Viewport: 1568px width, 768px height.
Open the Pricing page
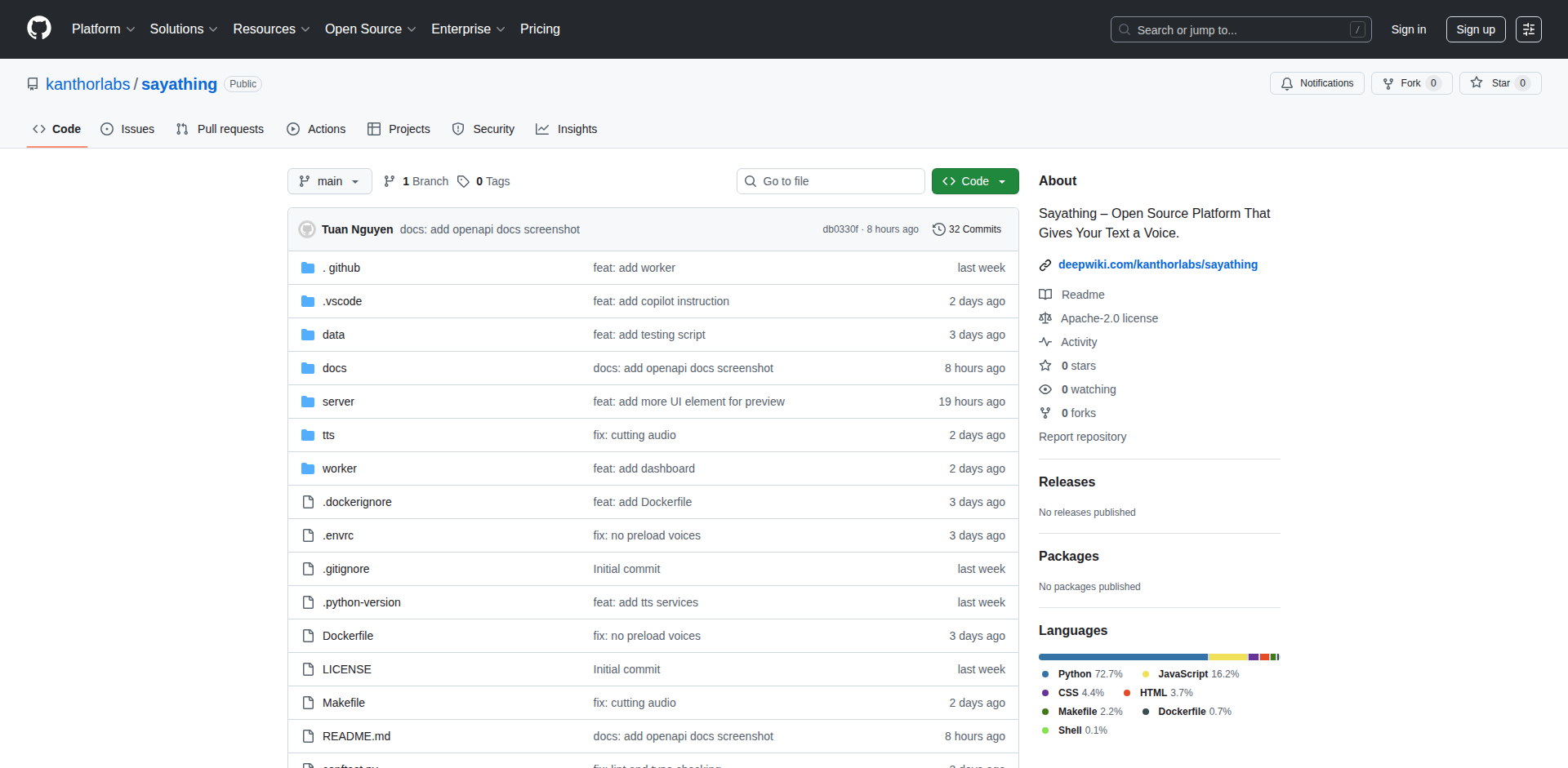[x=540, y=29]
